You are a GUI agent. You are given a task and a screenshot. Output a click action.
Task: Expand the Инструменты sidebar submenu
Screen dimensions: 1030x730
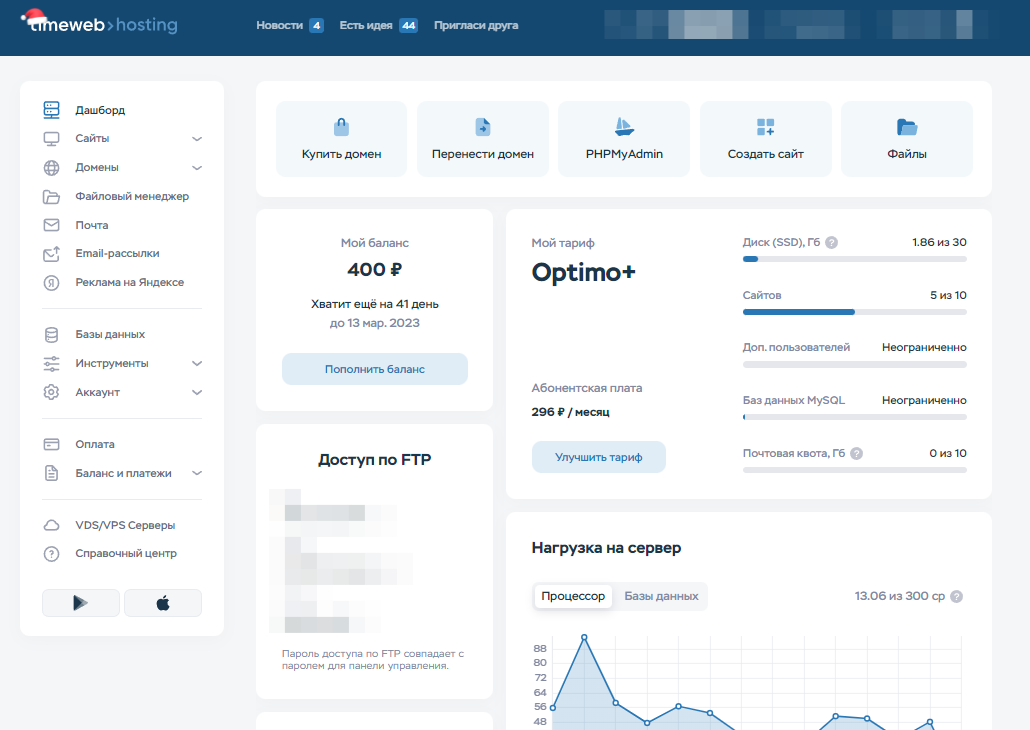pos(197,364)
